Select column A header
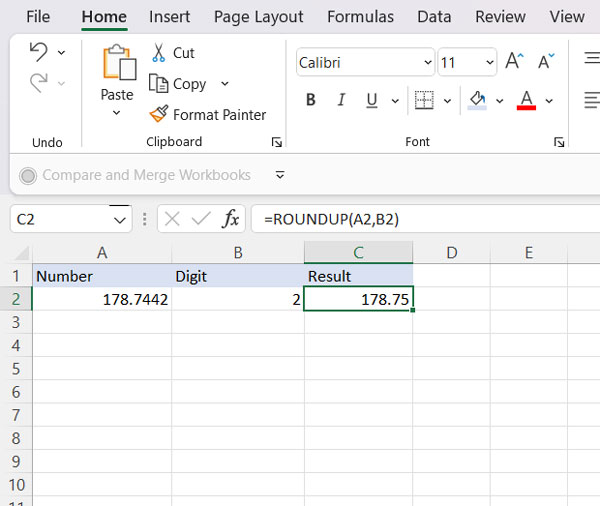This screenshot has height=506, width=600. click(102, 253)
